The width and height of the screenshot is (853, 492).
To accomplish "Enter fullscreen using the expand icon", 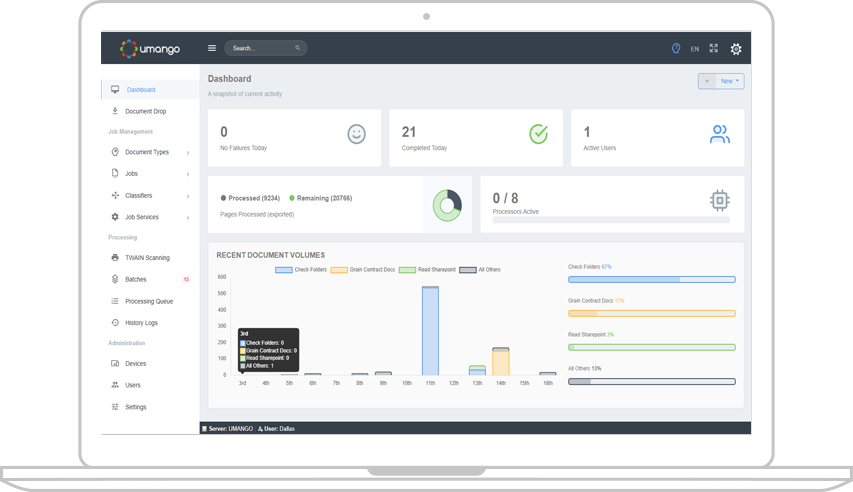I will [714, 48].
